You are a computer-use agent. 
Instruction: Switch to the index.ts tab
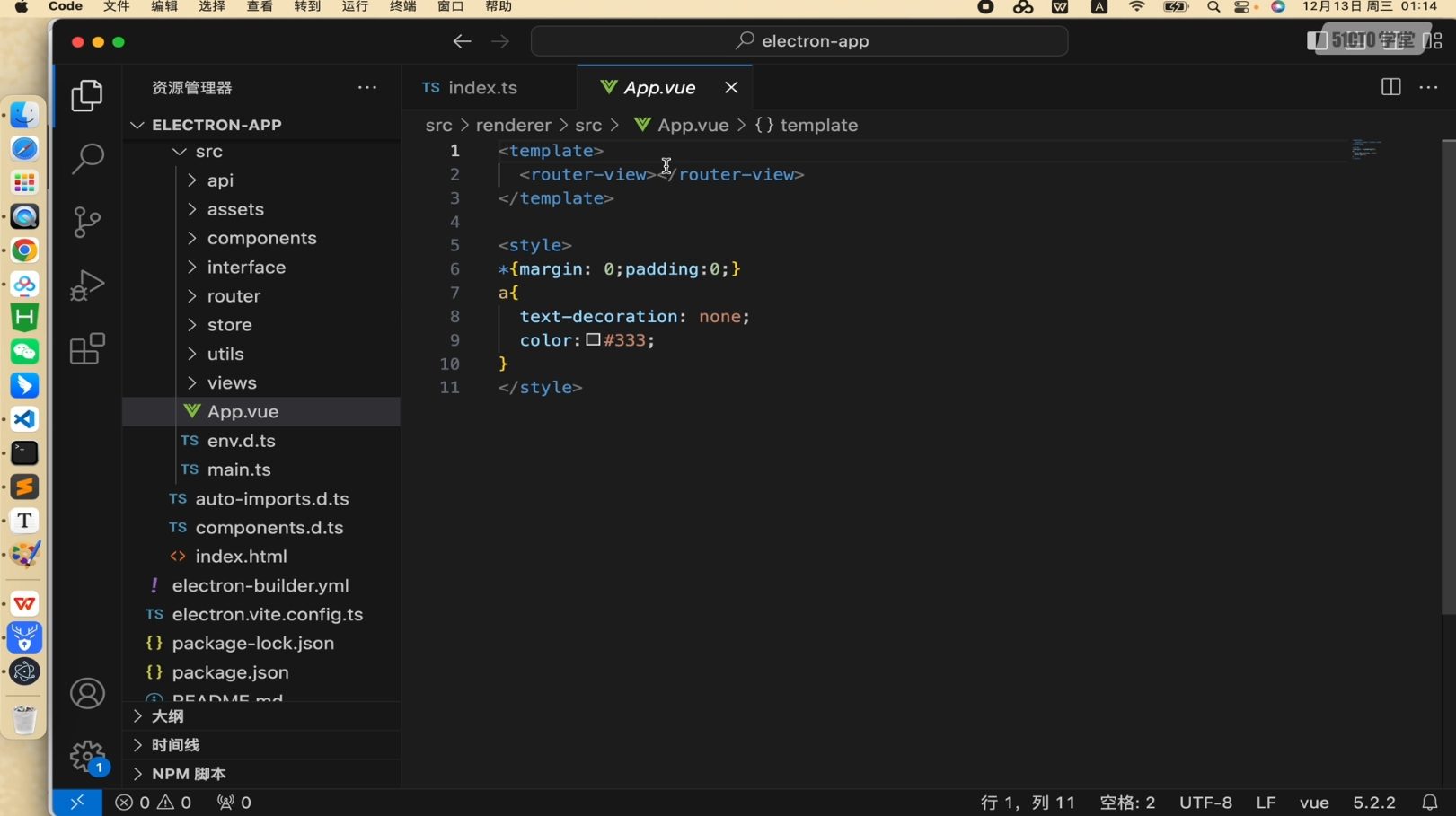point(482,88)
